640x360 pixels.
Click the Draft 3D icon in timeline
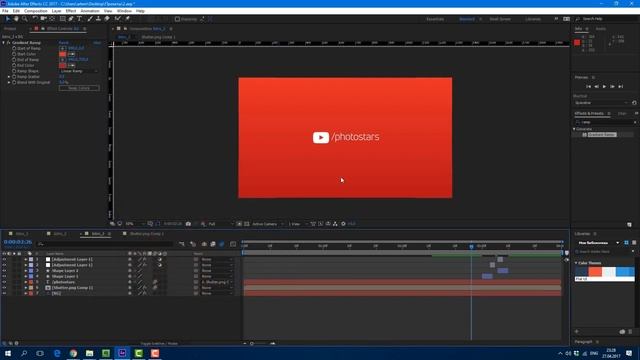click(x=193, y=244)
